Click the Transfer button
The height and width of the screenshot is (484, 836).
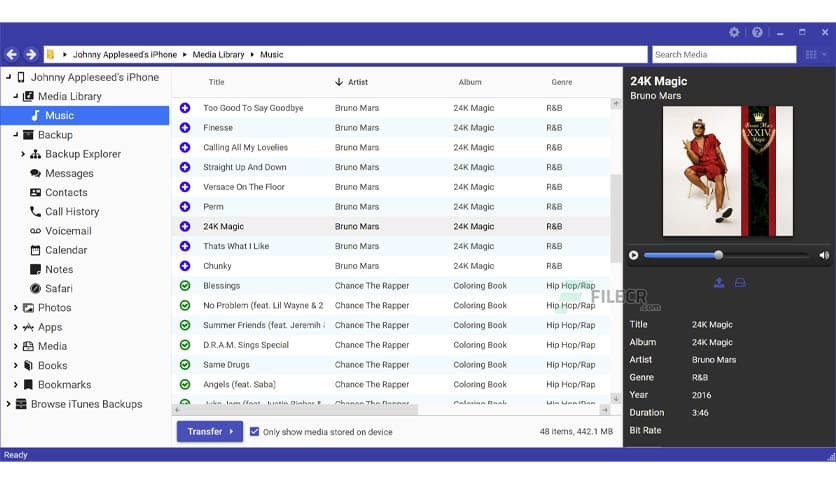210,432
